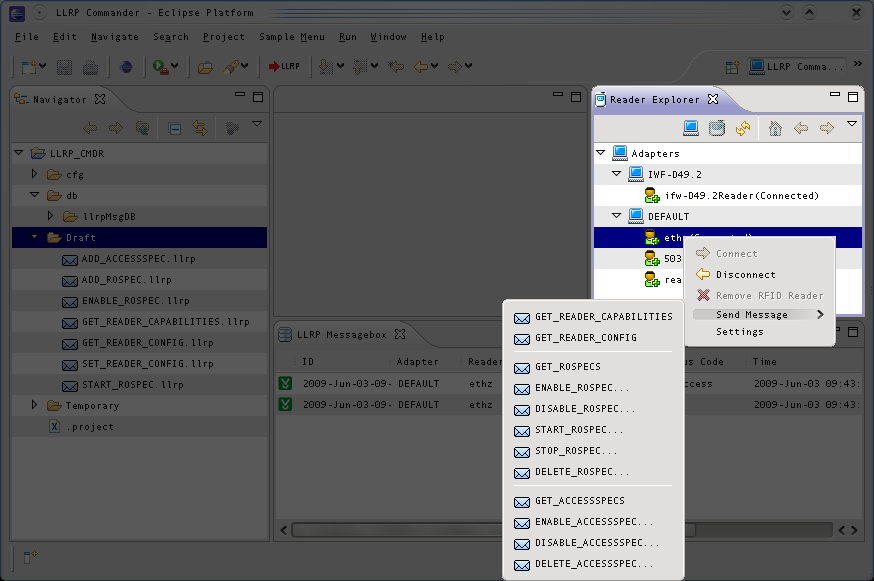The height and width of the screenshot is (581, 874).
Task: Expand the llrpMsgDB folder
Action: pyautogui.click(x=50, y=216)
